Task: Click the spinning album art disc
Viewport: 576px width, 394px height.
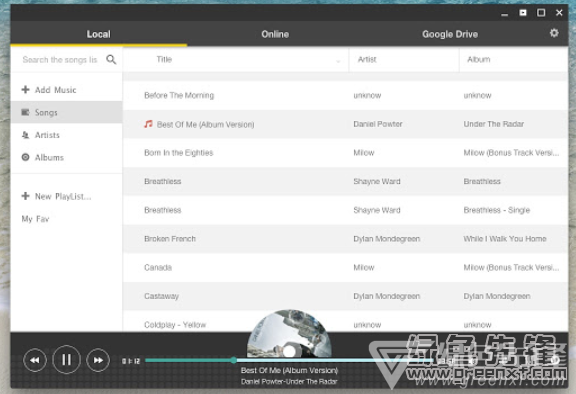Action: point(289,333)
